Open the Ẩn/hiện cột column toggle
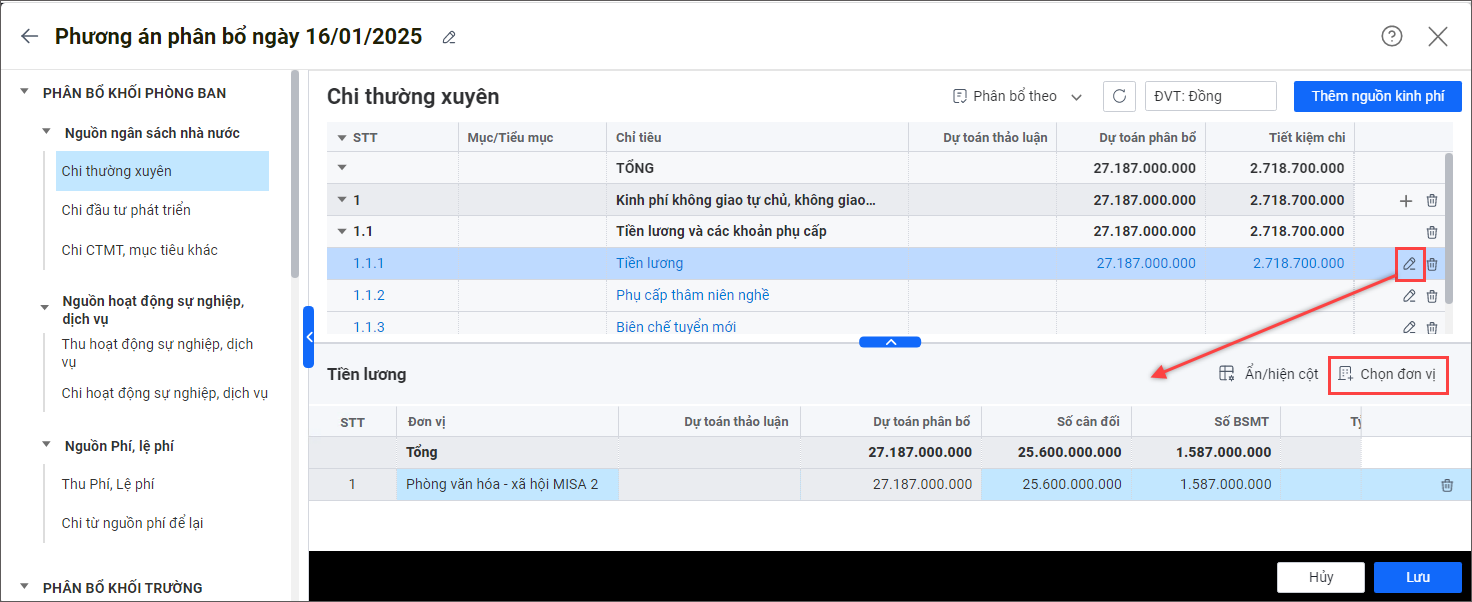 [1268, 374]
